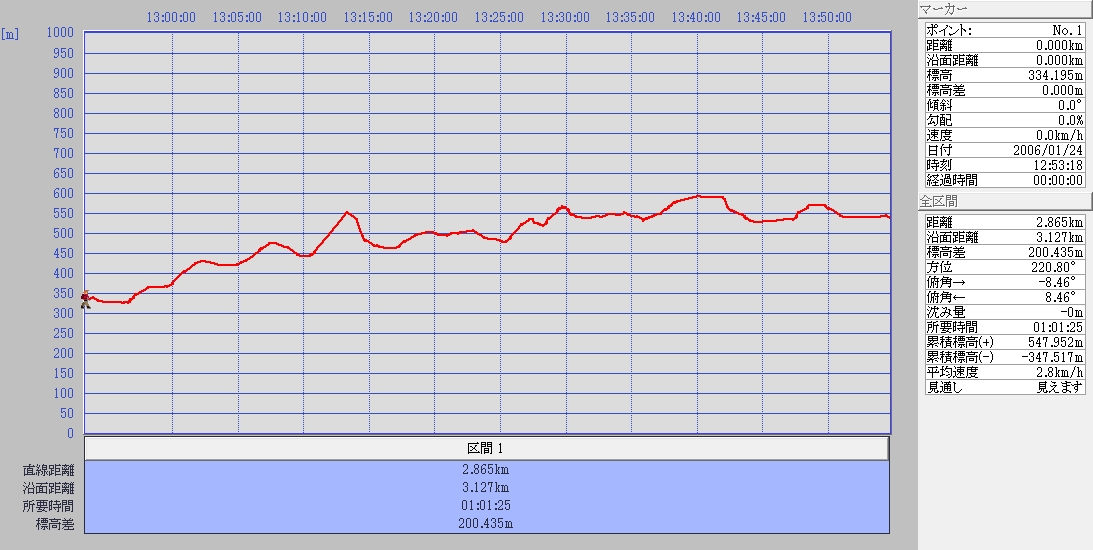Viewport: 1093px width, 550px height.
Task: Click the hiker marker icon at profile start
Action: coord(86,300)
